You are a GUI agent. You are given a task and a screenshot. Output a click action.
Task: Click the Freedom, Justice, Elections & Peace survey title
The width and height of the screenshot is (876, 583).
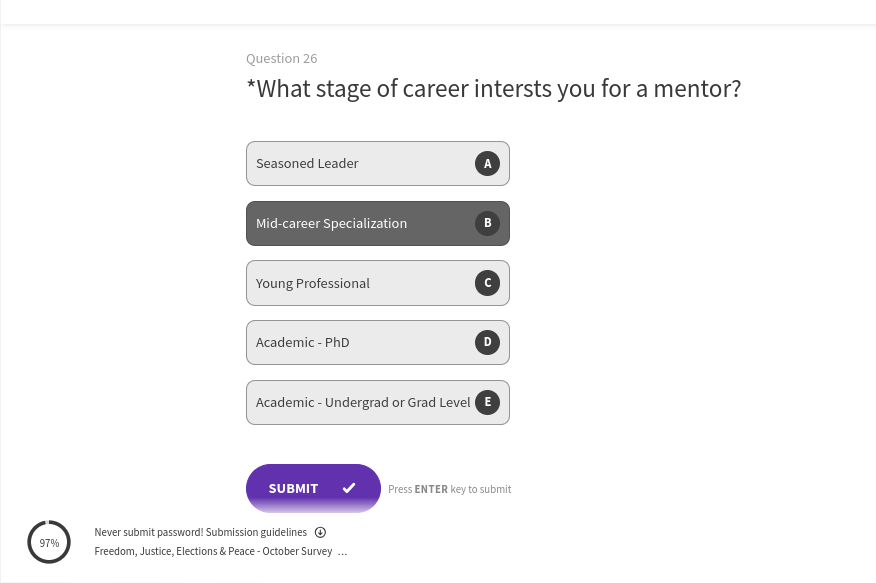[213, 551]
